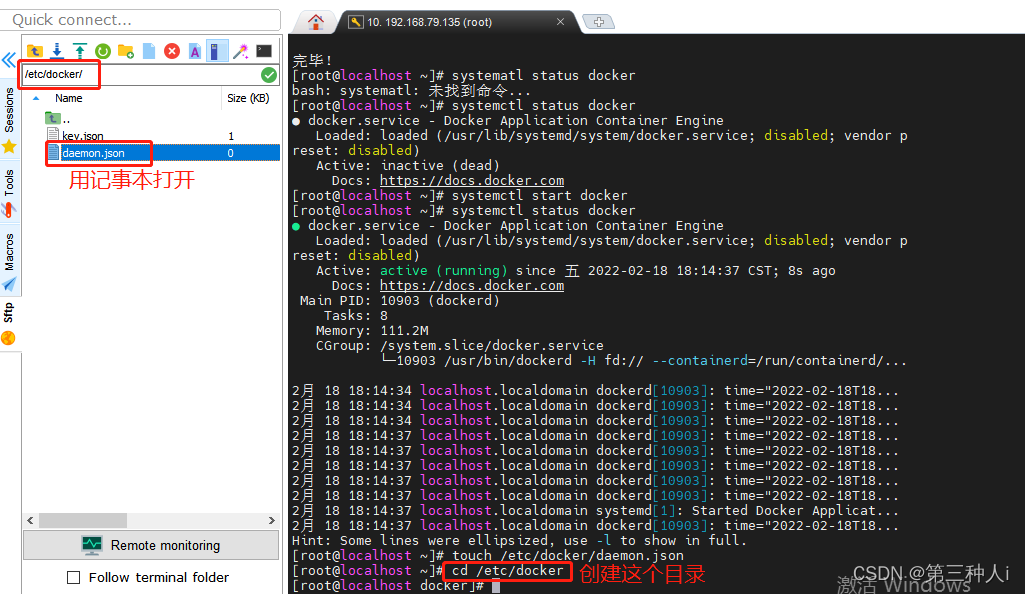Sort files by the Size (KB) column header

point(248,98)
